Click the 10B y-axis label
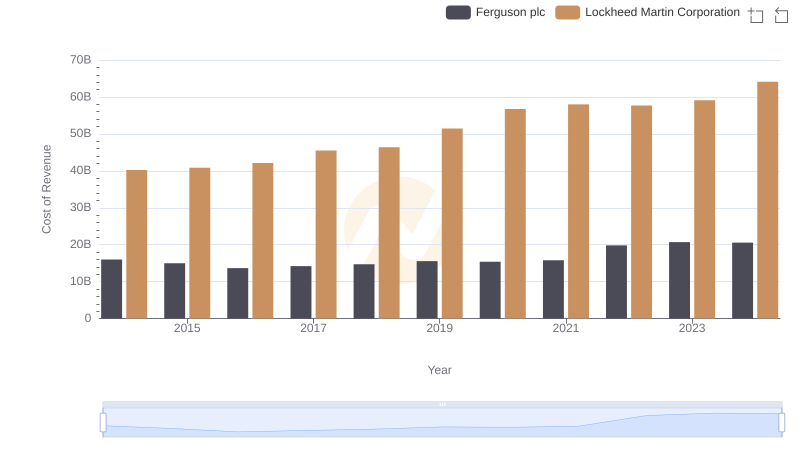Screen dimensions: 800x461 pyautogui.click(x=81, y=281)
